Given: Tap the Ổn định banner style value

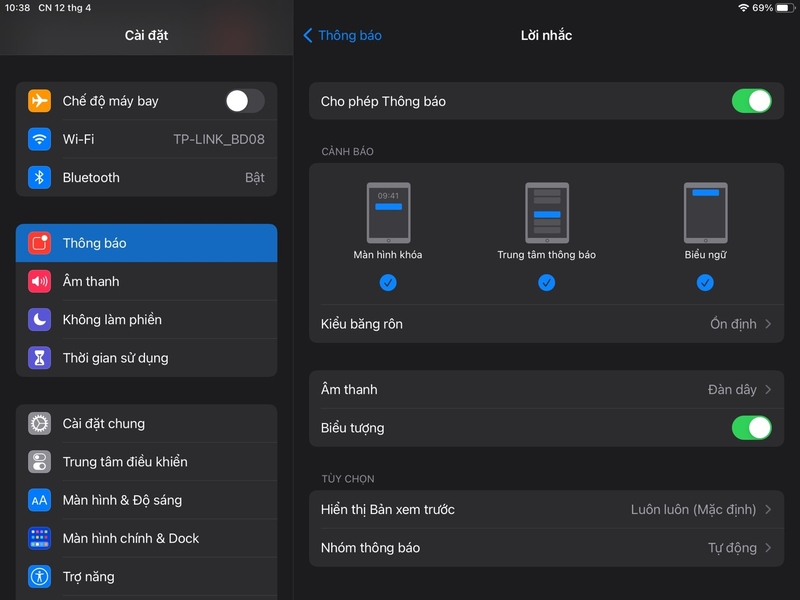Looking at the screenshot, I should coord(733,324).
